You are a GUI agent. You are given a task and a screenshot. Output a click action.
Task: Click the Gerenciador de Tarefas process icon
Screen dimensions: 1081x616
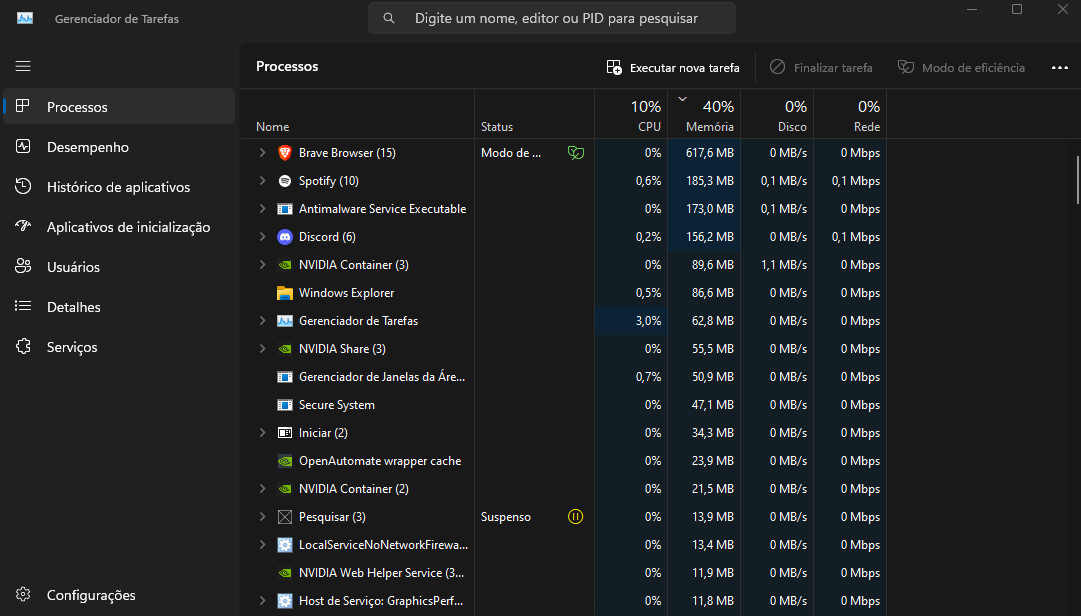(285, 321)
